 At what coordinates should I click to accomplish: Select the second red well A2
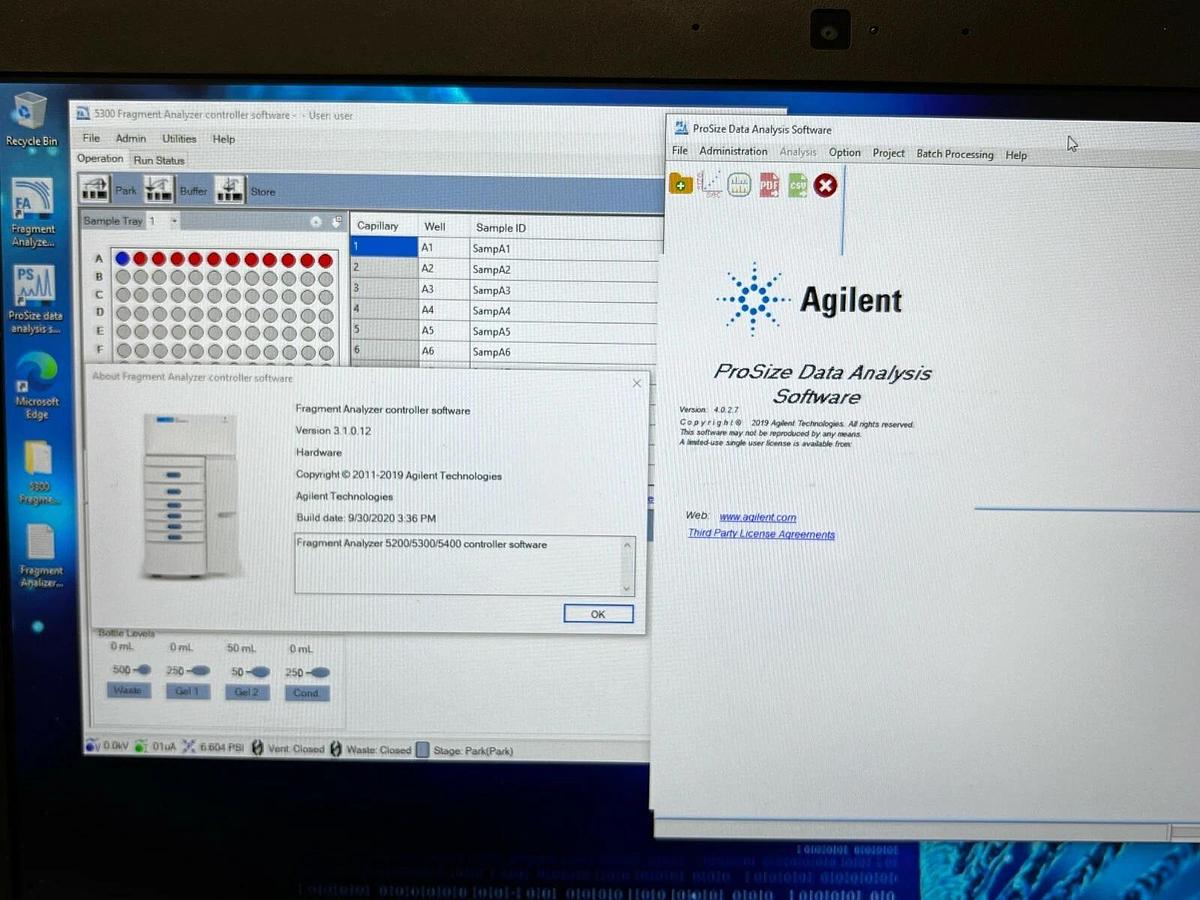click(x=140, y=258)
